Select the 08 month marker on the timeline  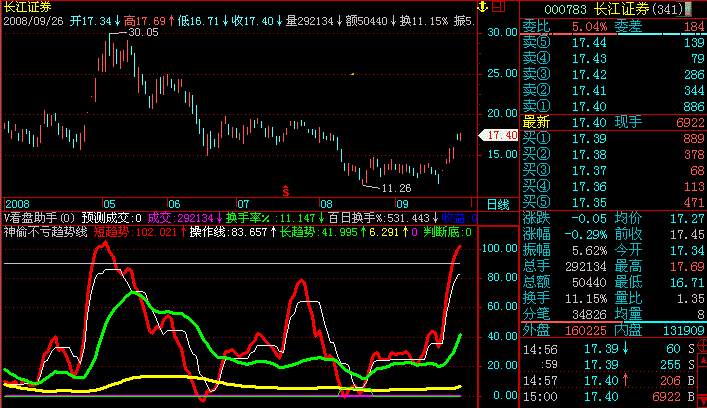tap(326, 204)
